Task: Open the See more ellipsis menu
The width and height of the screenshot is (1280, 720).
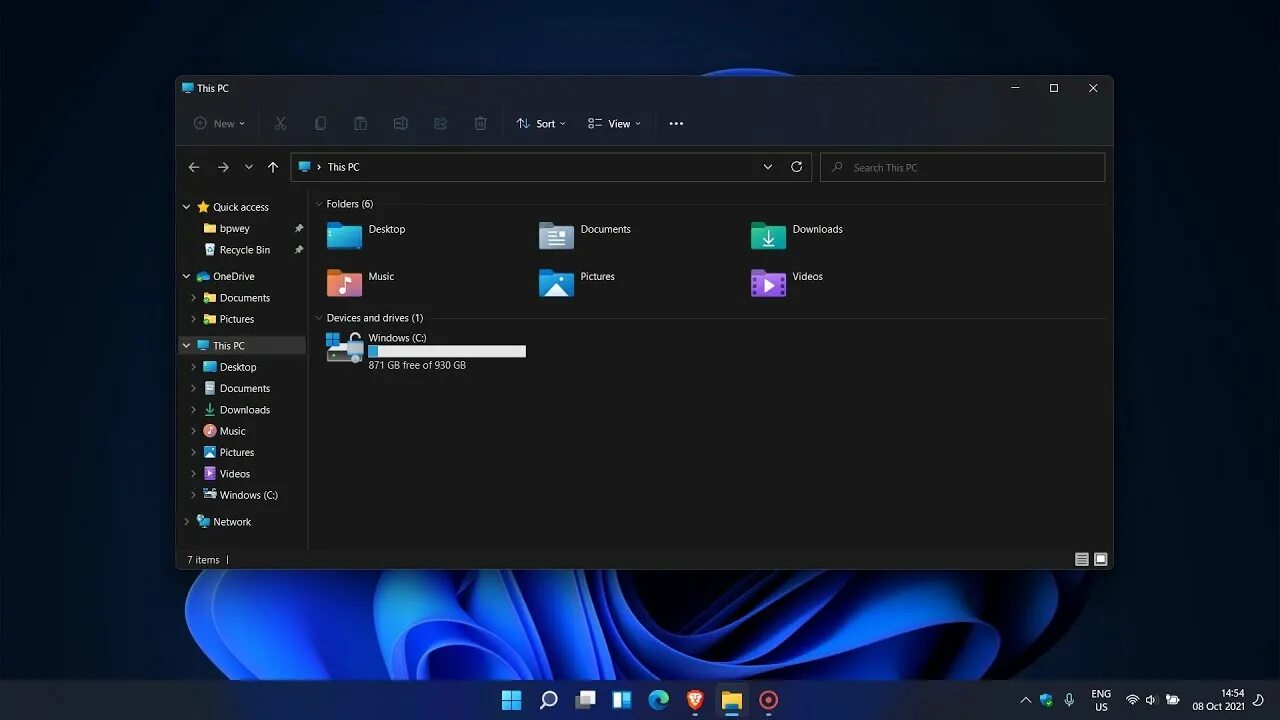Action: click(676, 124)
